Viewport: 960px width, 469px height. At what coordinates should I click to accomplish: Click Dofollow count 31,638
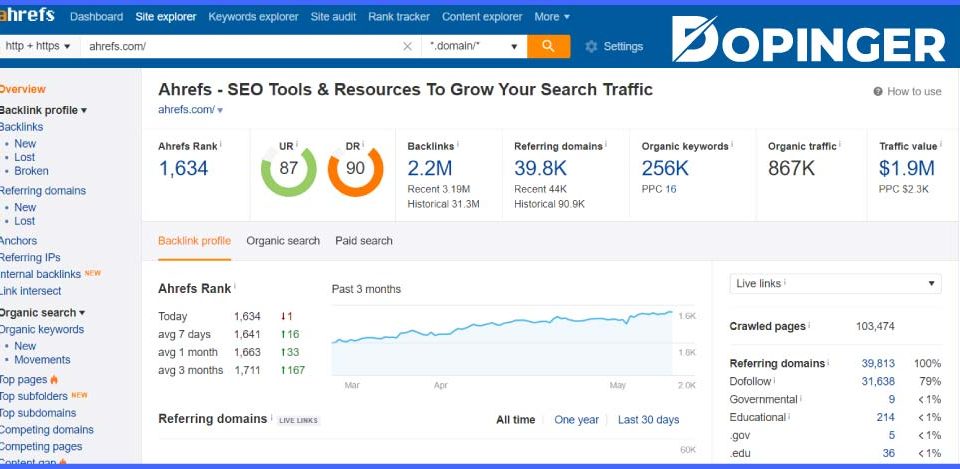878,381
